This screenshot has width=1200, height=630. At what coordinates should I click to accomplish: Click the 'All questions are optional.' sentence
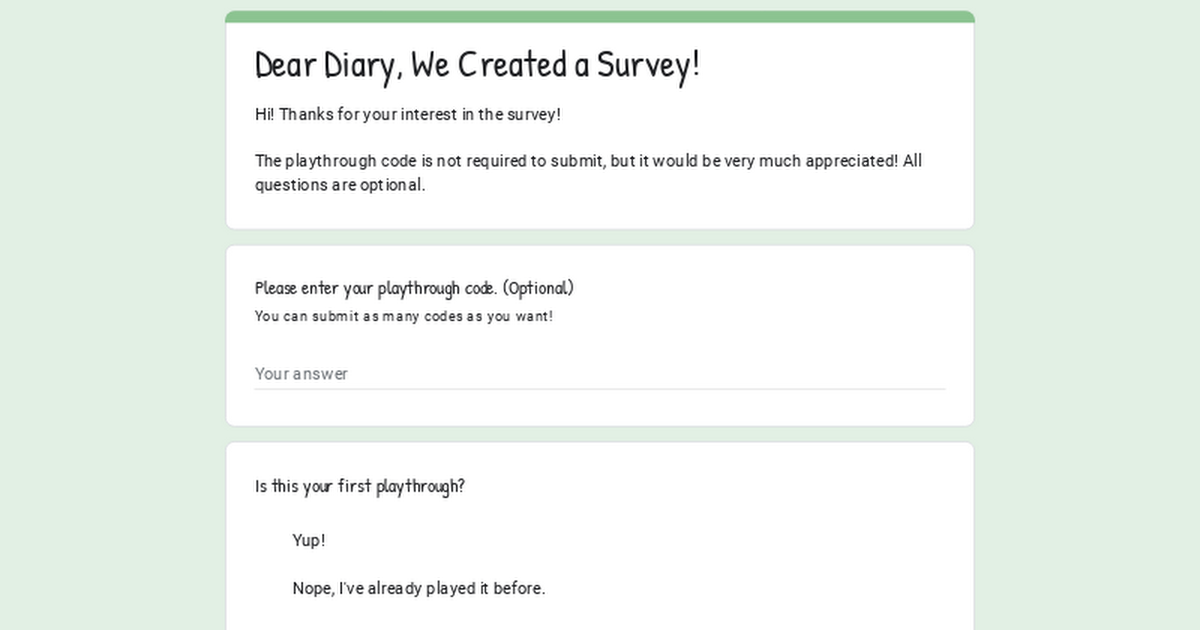588,173
